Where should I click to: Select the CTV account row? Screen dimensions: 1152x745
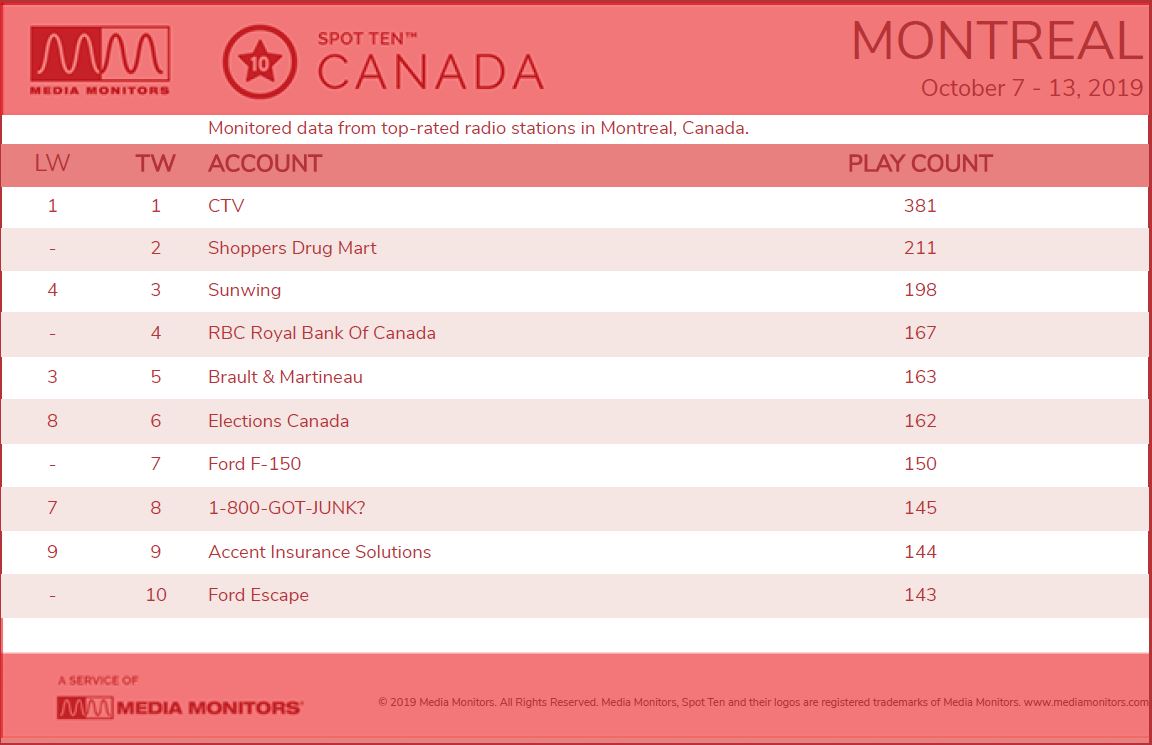point(575,206)
